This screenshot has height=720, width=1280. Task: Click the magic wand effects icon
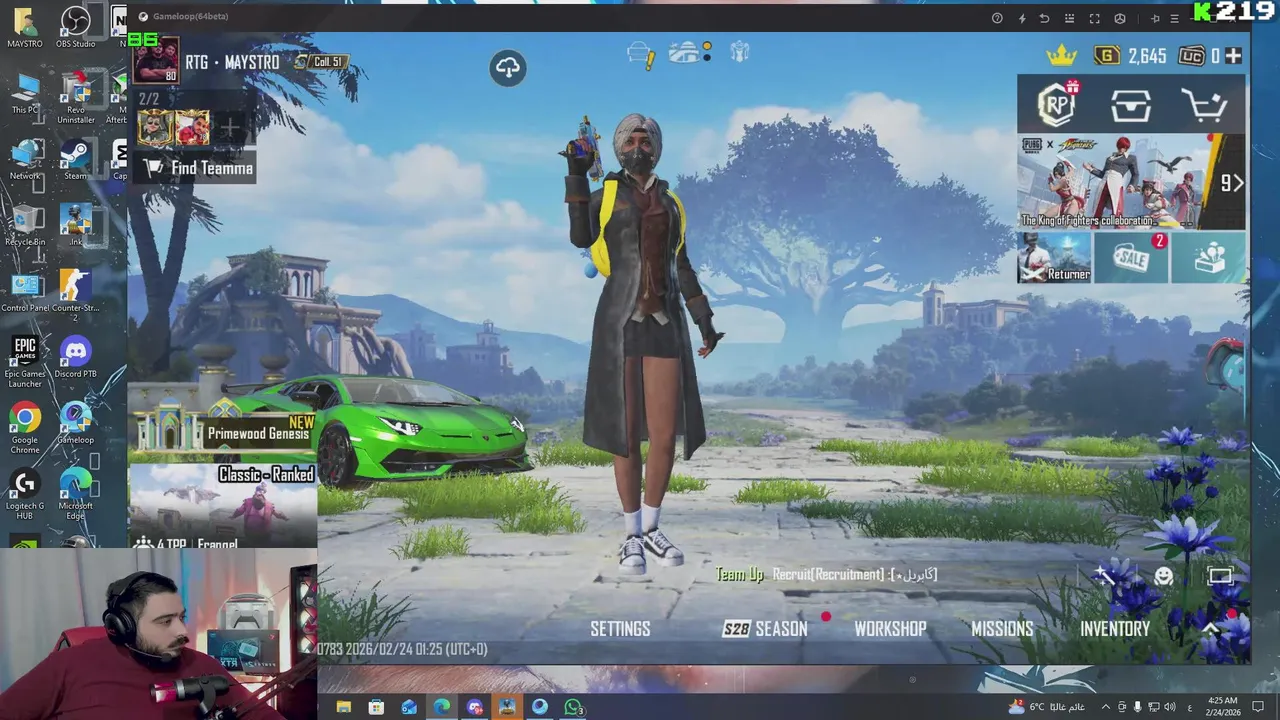point(1105,575)
